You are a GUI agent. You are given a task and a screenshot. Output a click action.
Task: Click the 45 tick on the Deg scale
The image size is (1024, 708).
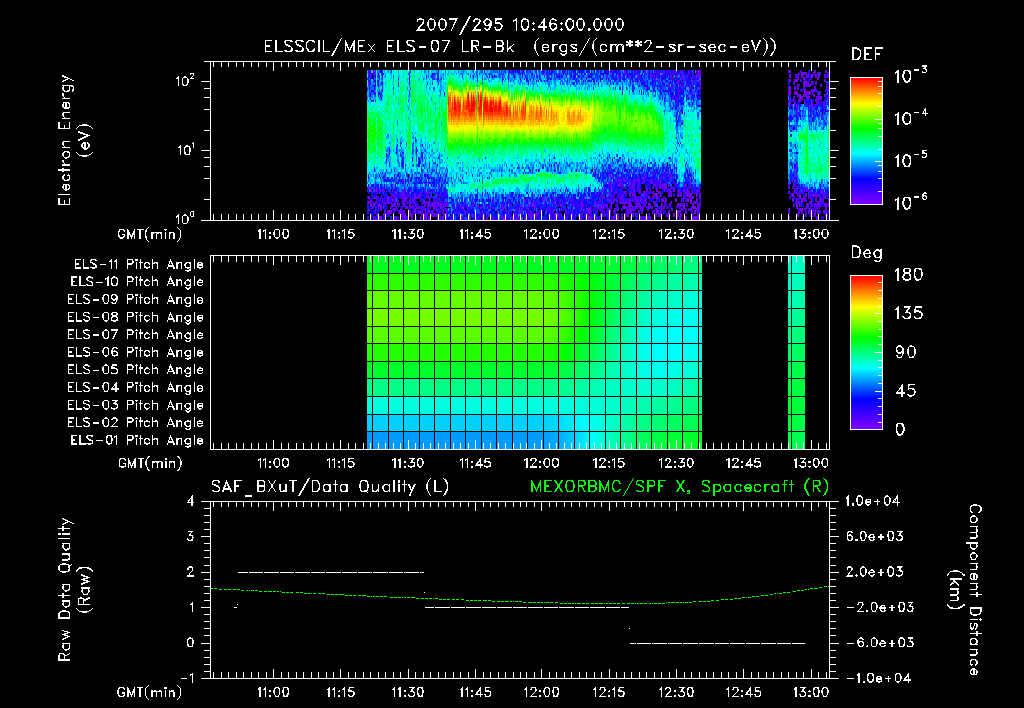point(906,391)
